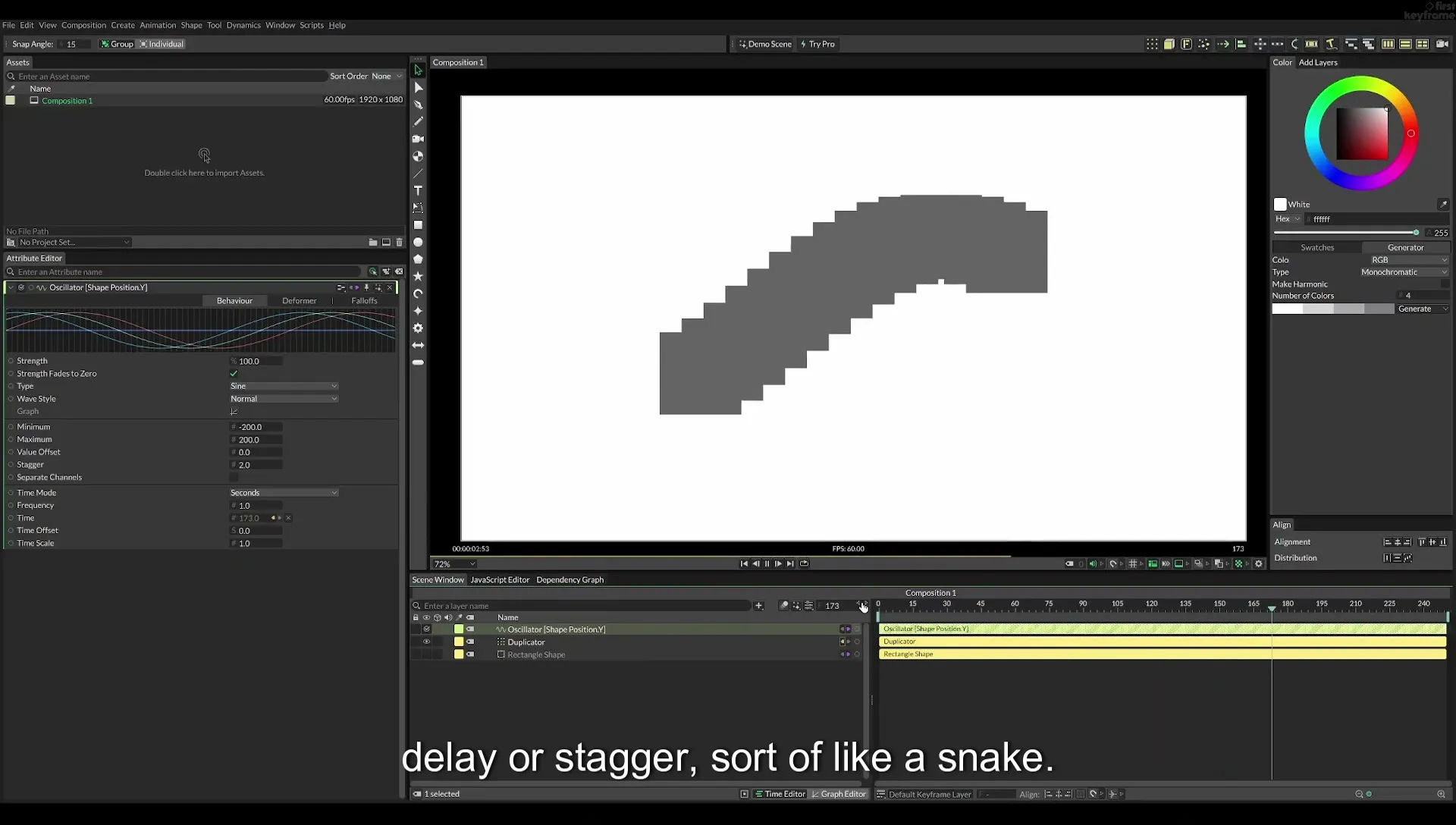Open the oscillator Type dropdown showing Sine
The height and width of the screenshot is (825, 1456).
point(284,386)
